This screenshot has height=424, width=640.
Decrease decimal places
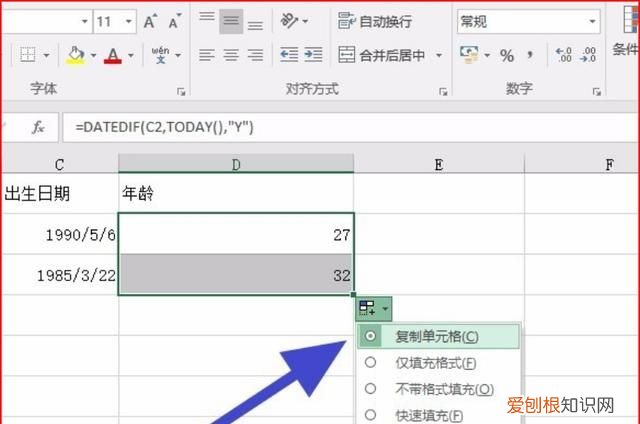(588, 55)
